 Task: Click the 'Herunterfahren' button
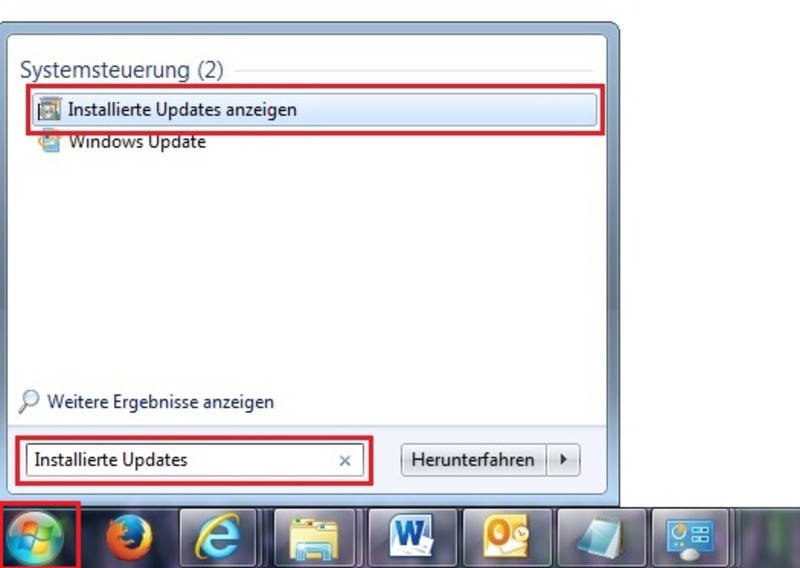[473, 460]
